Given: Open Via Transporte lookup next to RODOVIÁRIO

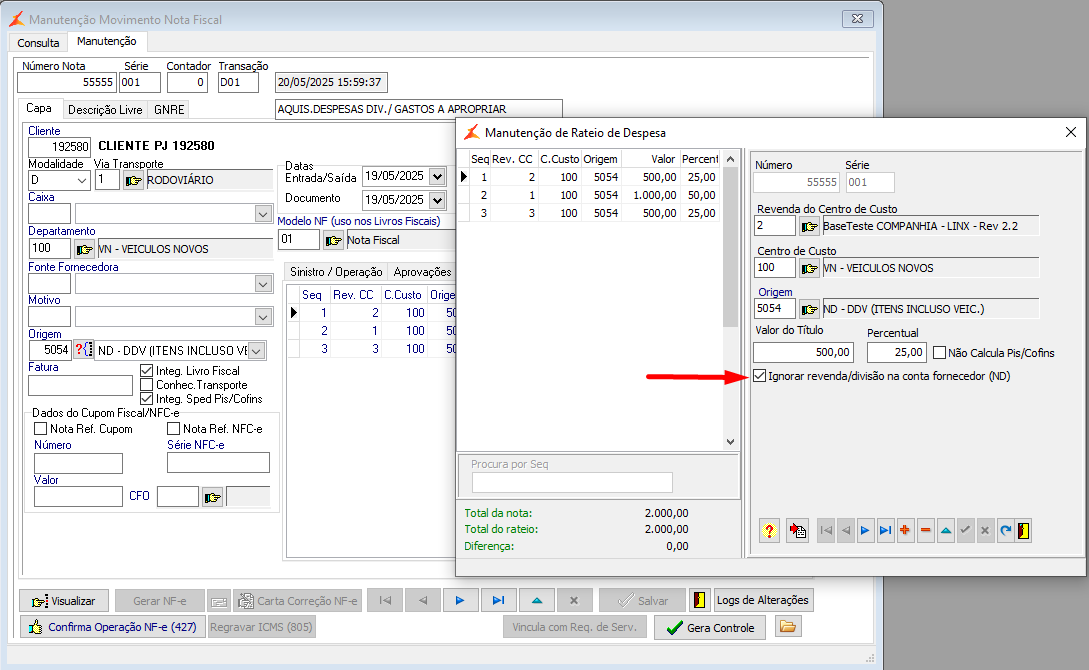Looking at the screenshot, I should (133, 181).
